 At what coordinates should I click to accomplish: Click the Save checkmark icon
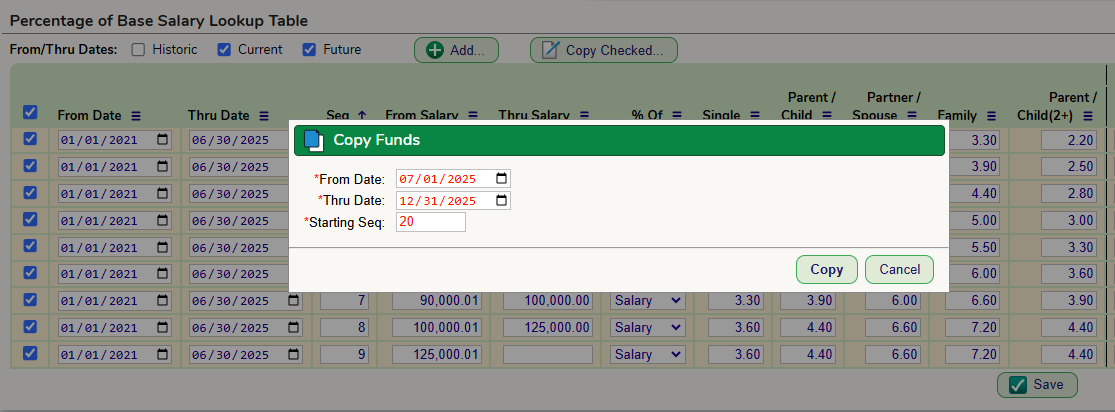pyautogui.click(x=1018, y=385)
